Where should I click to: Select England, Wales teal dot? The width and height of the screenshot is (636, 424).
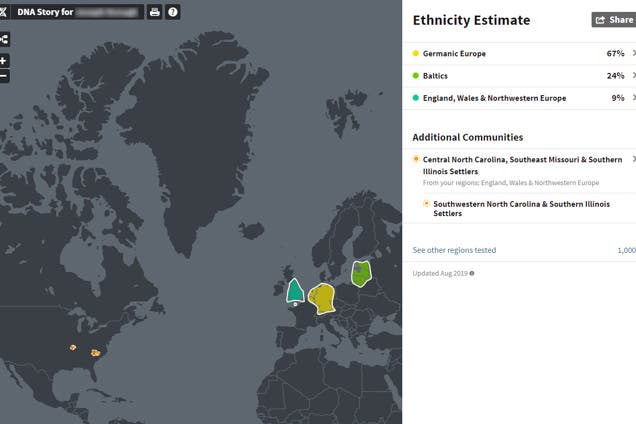(x=415, y=98)
